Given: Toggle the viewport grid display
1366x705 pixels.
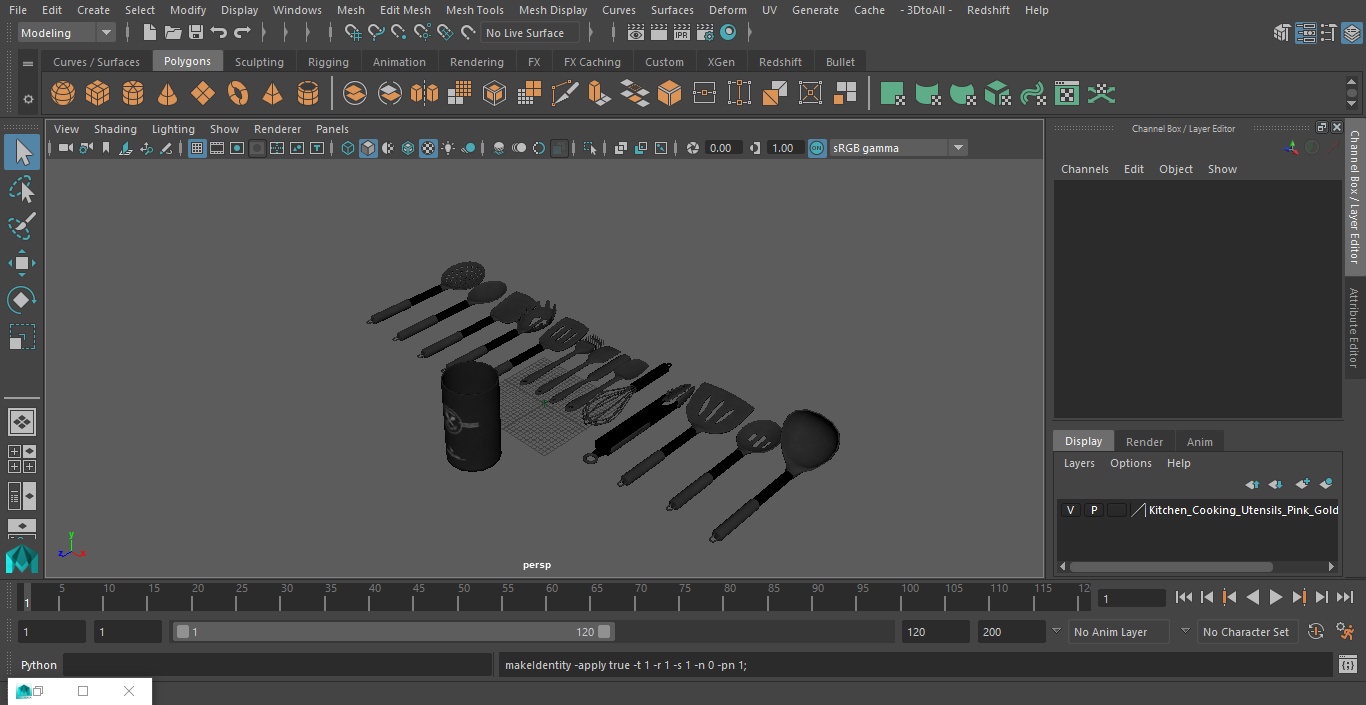Looking at the screenshot, I should 197,148.
